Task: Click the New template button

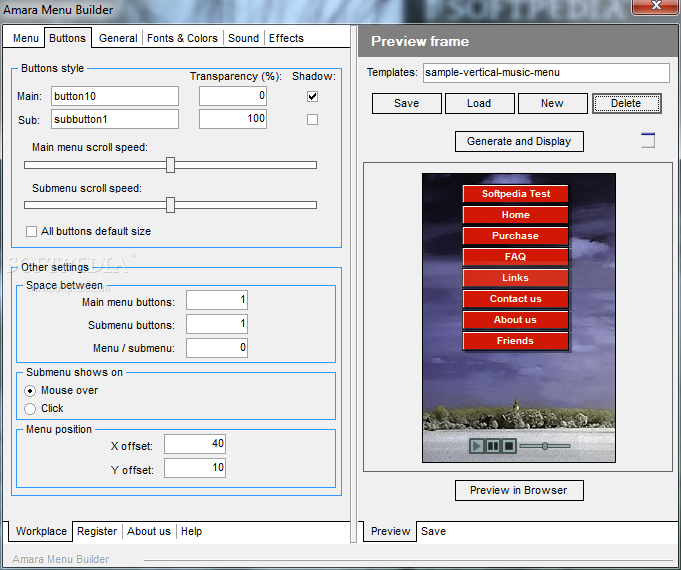Action: click(552, 103)
